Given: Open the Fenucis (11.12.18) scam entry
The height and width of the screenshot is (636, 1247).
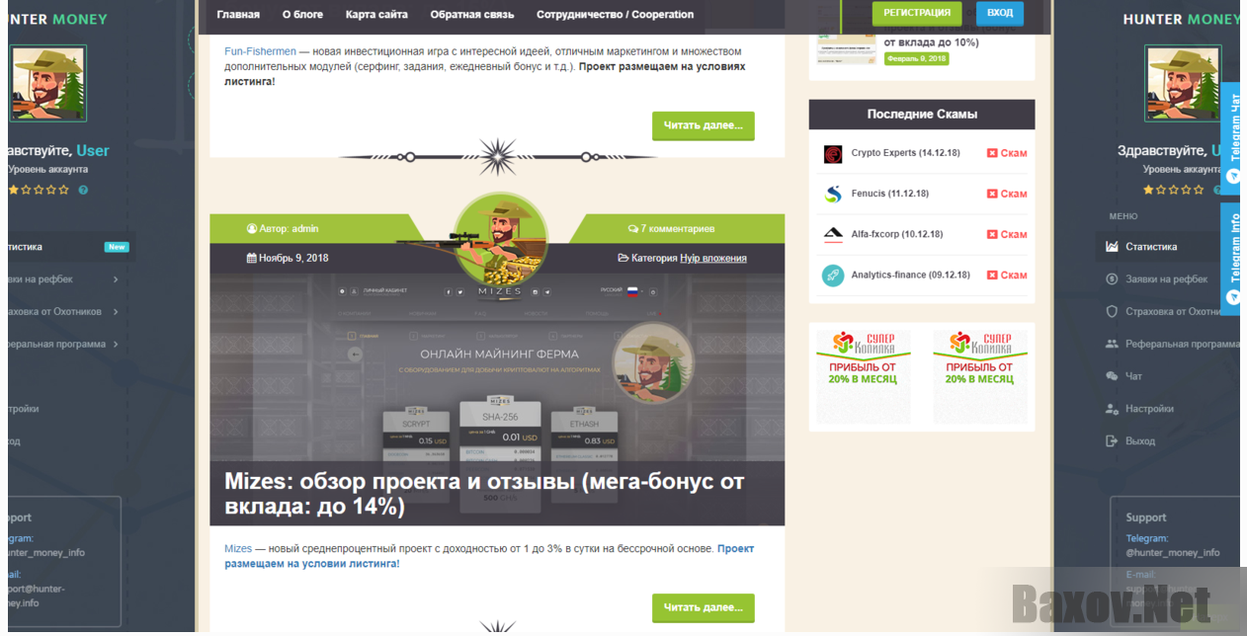Looking at the screenshot, I should coord(890,194).
